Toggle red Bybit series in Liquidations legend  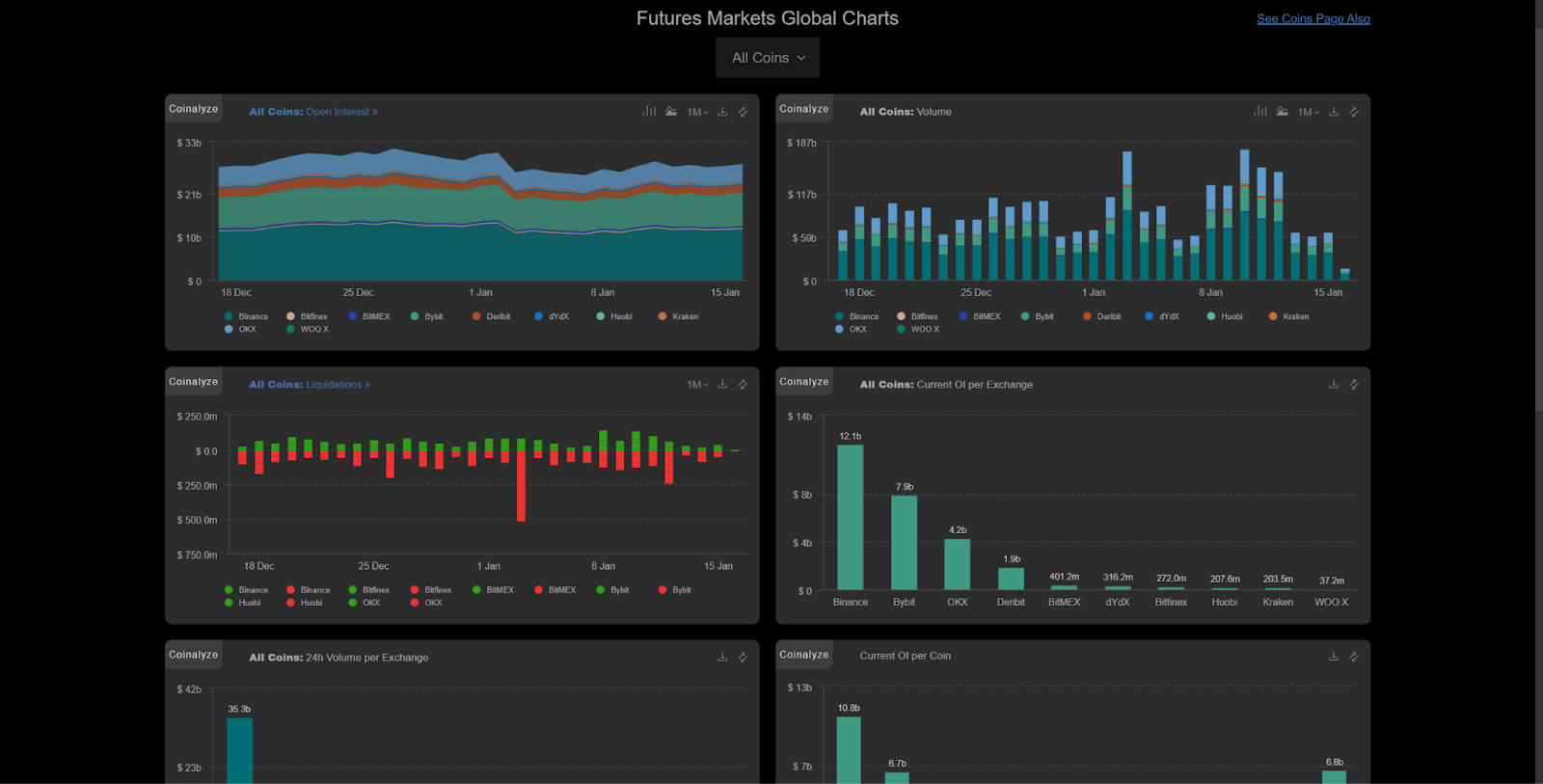click(x=675, y=589)
